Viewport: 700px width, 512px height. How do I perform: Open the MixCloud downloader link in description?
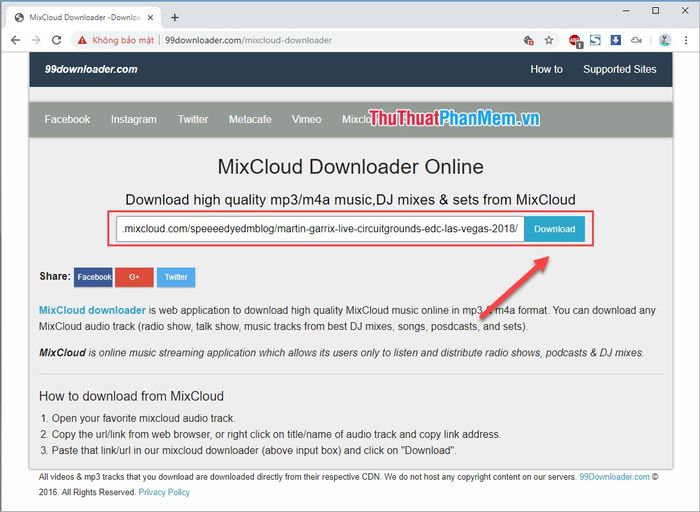click(x=92, y=310)
